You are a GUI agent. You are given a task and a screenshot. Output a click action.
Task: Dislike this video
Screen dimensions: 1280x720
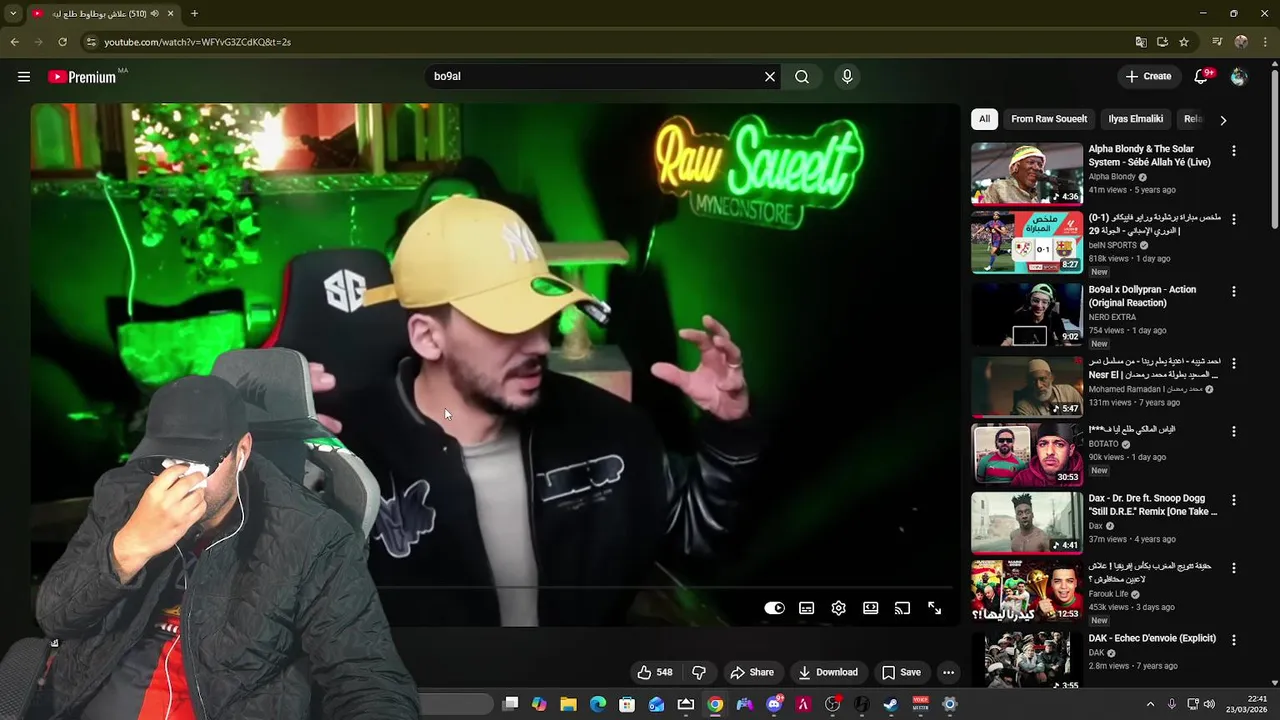[699, 672]
